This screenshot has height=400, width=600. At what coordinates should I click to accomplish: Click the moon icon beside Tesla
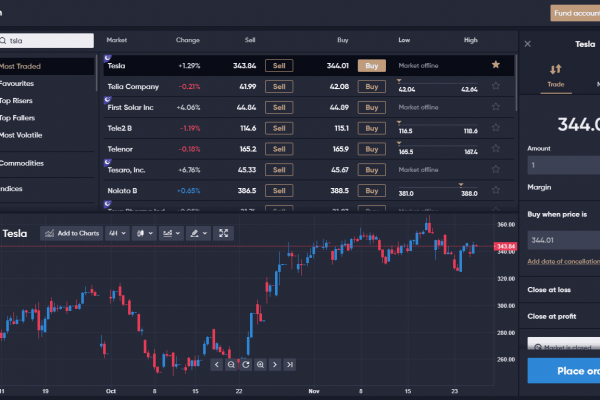(108, 58)
